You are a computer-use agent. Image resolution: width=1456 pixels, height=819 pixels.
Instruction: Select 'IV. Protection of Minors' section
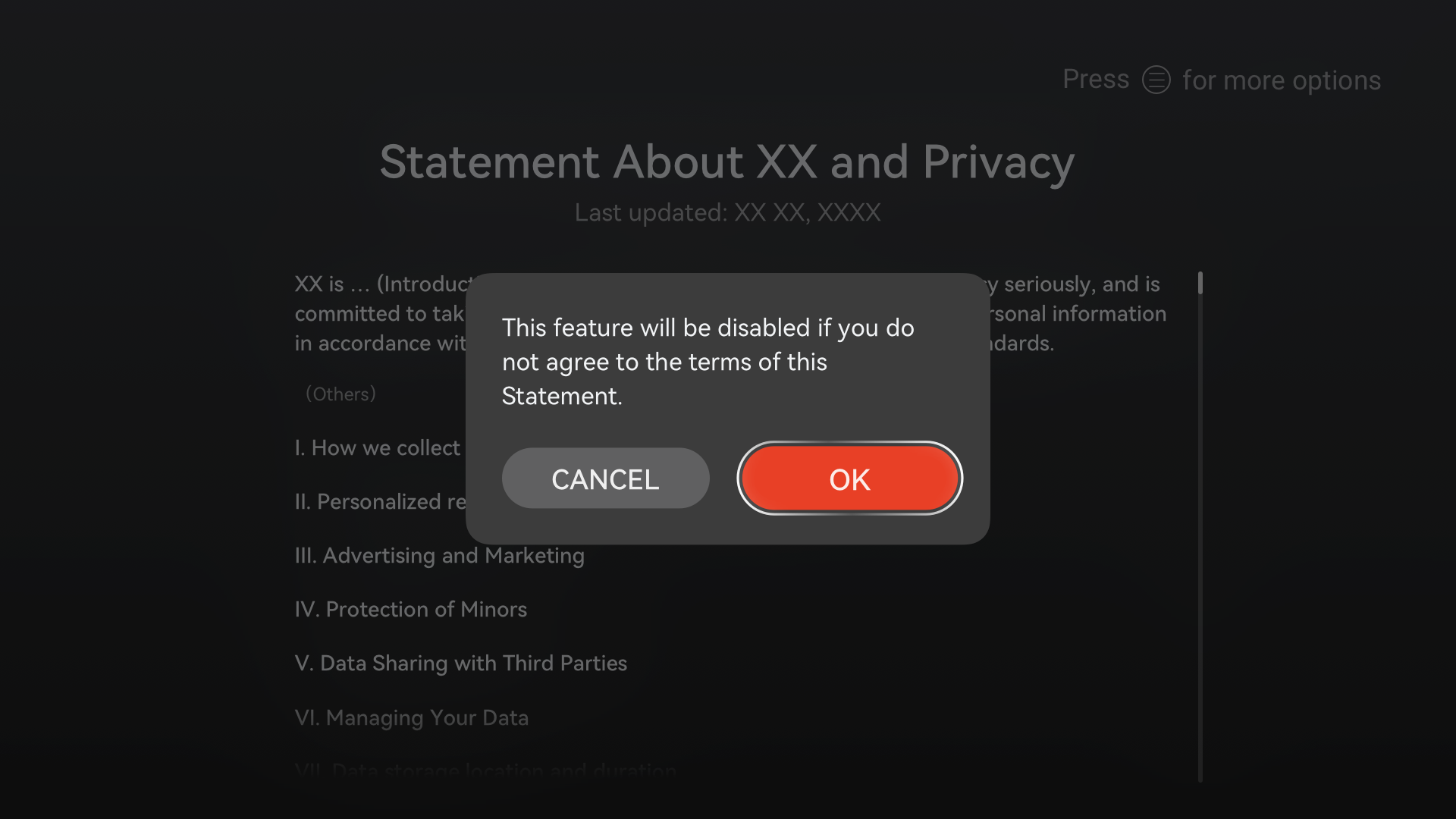(x=410, y=610)
